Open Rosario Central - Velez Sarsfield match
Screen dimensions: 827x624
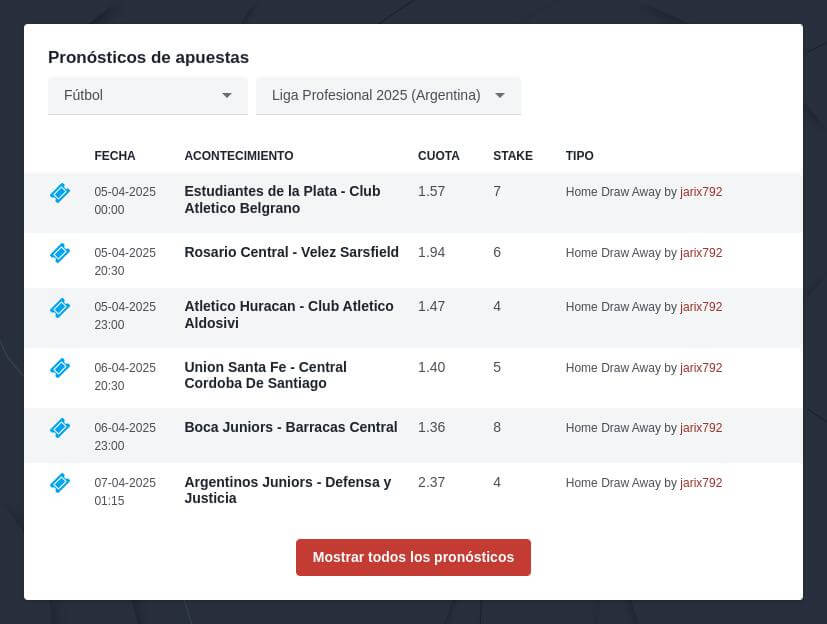[x=292, y=252]
